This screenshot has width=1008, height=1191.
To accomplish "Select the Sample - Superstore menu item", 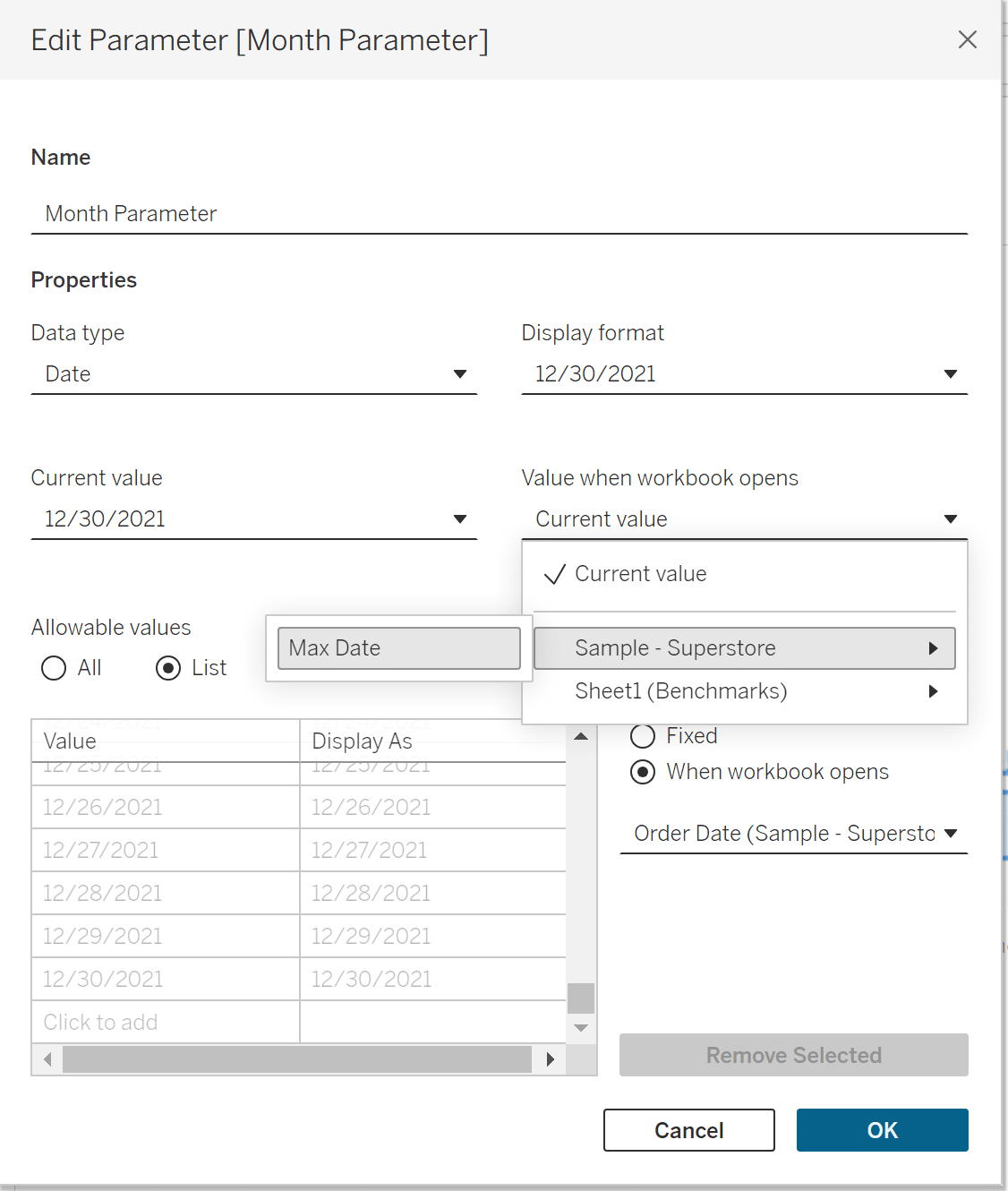I will (745, 648).
